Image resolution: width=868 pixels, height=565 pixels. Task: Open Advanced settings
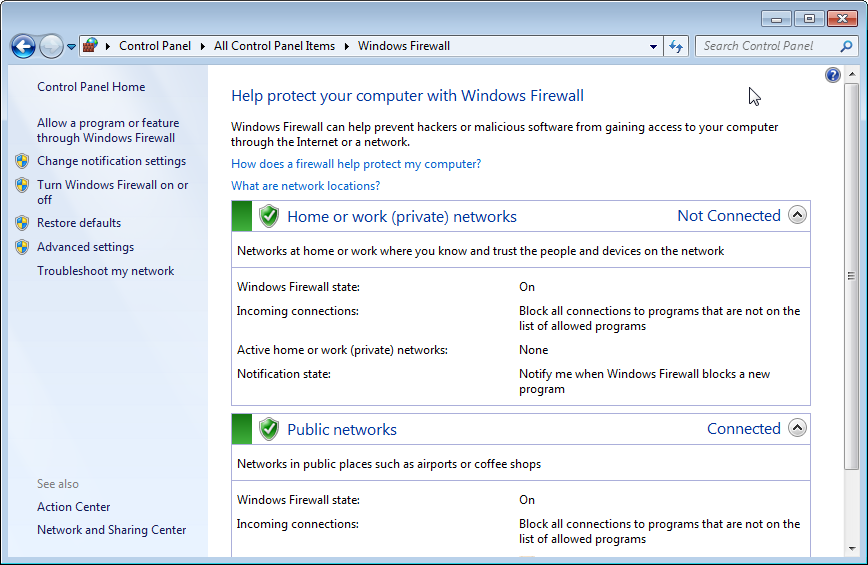tap(85, 247)
